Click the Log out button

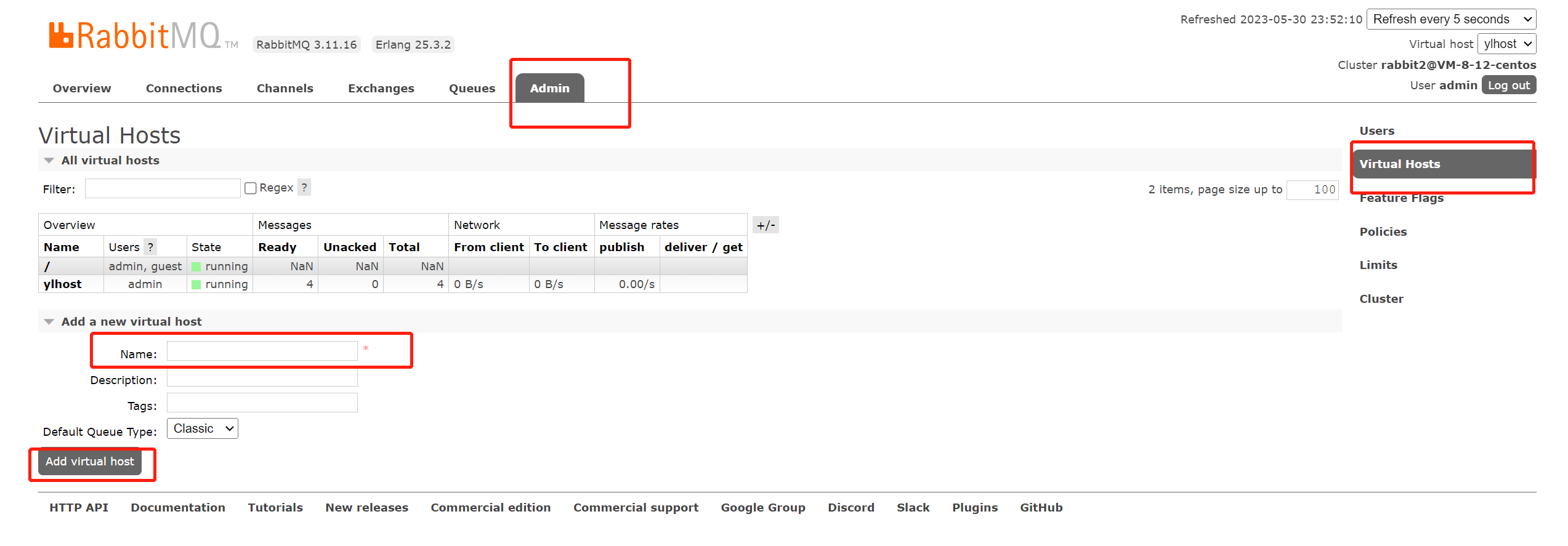[1508, 85]
